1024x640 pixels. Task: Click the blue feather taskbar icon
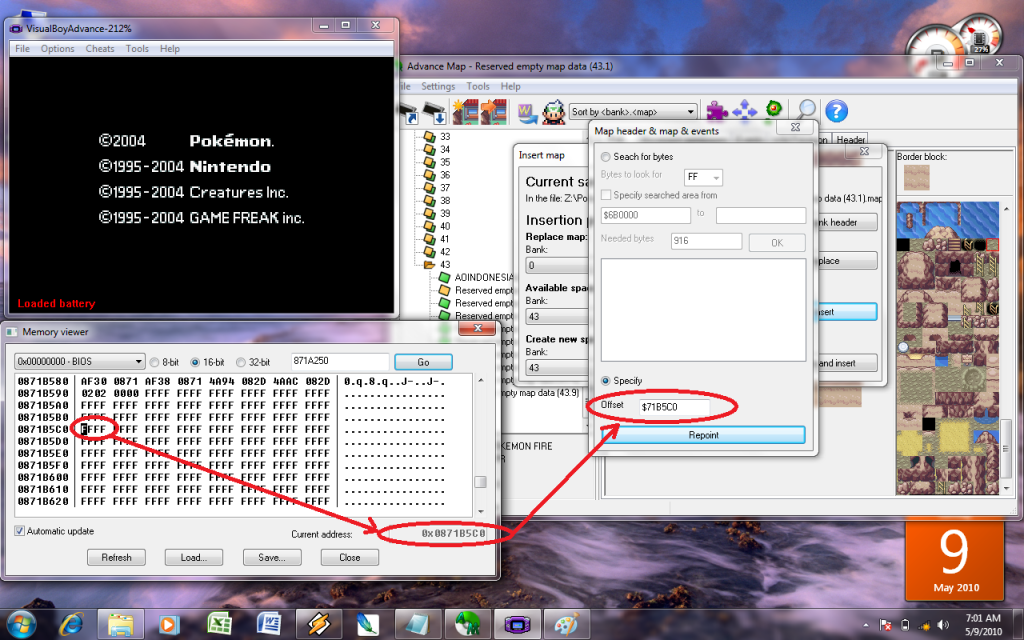[x=368, y=625]
